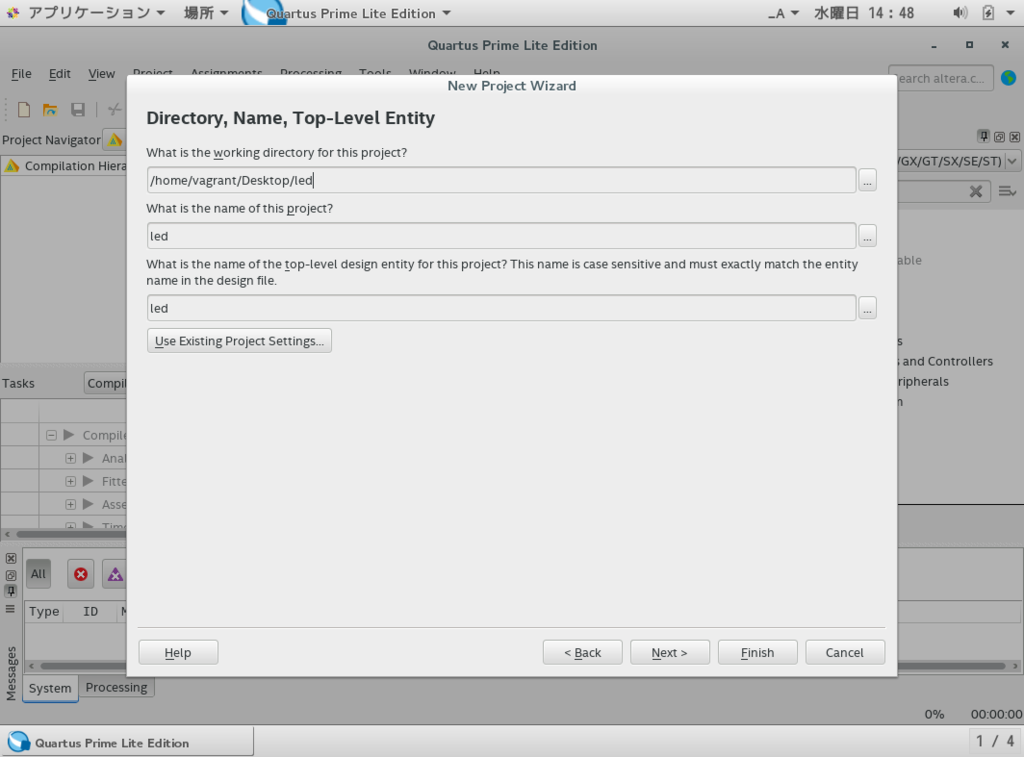The width and height of the screenshot is (1024, 757).
Task: Clear the IP catalog search field
Action: point(976,191)
